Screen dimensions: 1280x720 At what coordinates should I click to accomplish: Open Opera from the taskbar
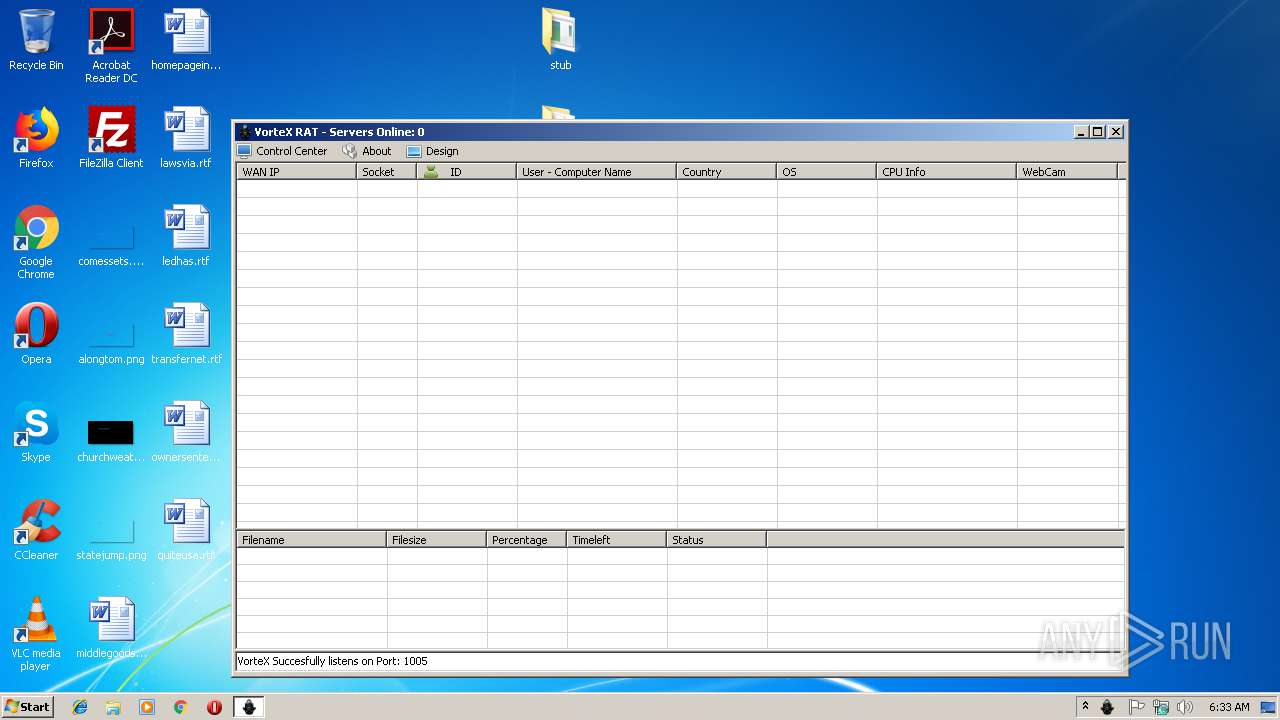(214, 707)
